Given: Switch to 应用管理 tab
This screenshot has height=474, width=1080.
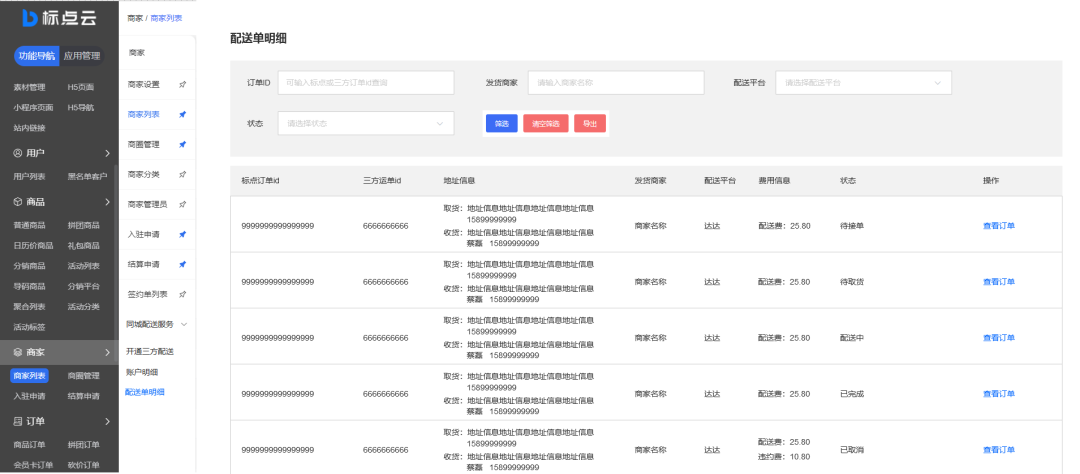Looking at the screenshot, I should point(81,56).
